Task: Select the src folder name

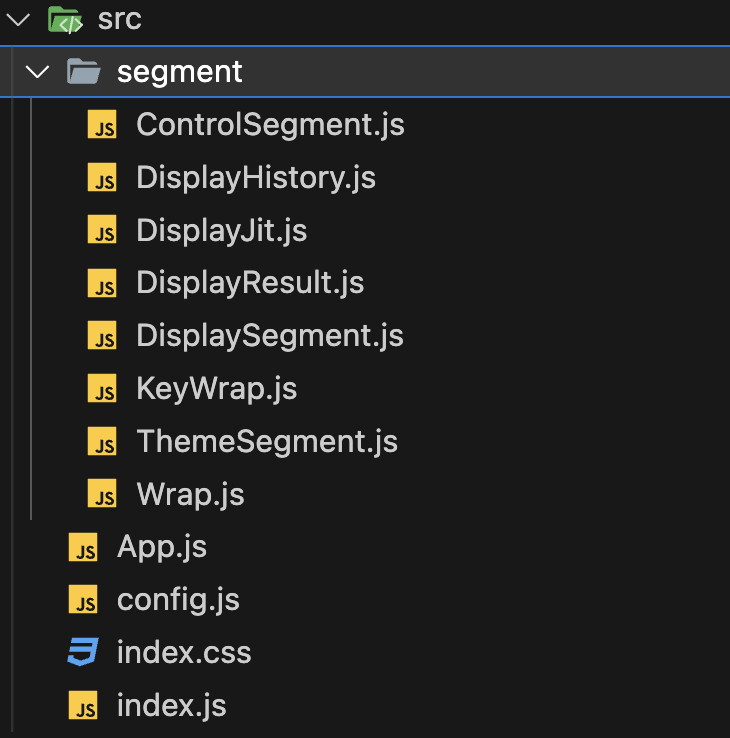Action: tap(120, 19)
